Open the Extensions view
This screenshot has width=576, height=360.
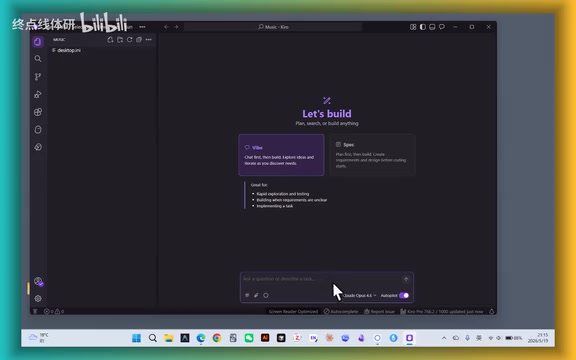37,112
